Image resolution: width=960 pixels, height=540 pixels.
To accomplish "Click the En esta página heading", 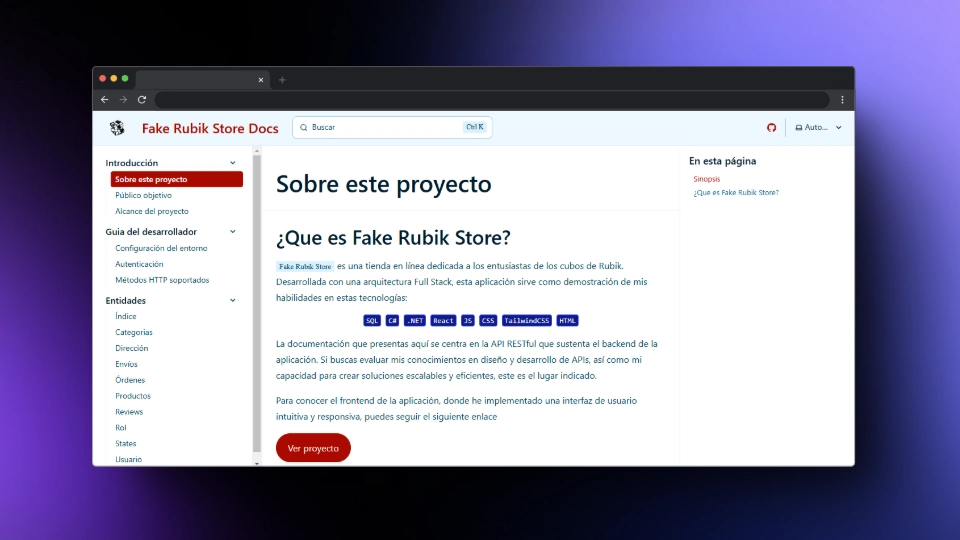I will (722, 161).
